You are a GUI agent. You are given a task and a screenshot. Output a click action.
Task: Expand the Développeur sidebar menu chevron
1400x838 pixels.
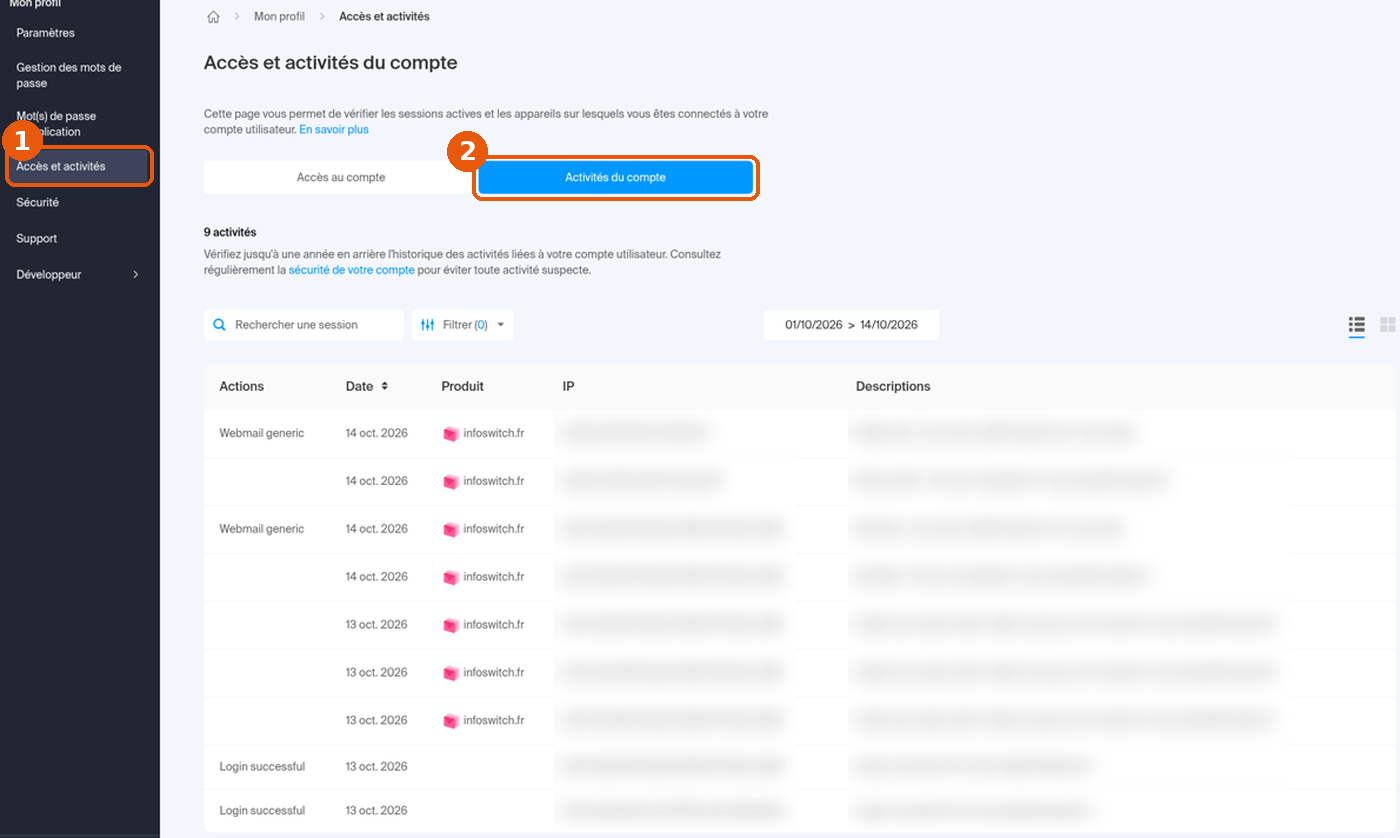(136, 275)
